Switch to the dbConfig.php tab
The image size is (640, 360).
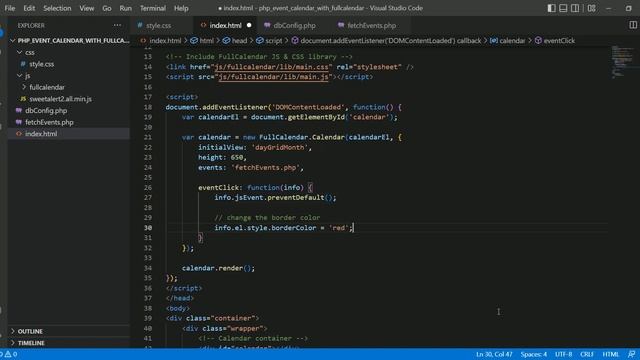point(294,25)
